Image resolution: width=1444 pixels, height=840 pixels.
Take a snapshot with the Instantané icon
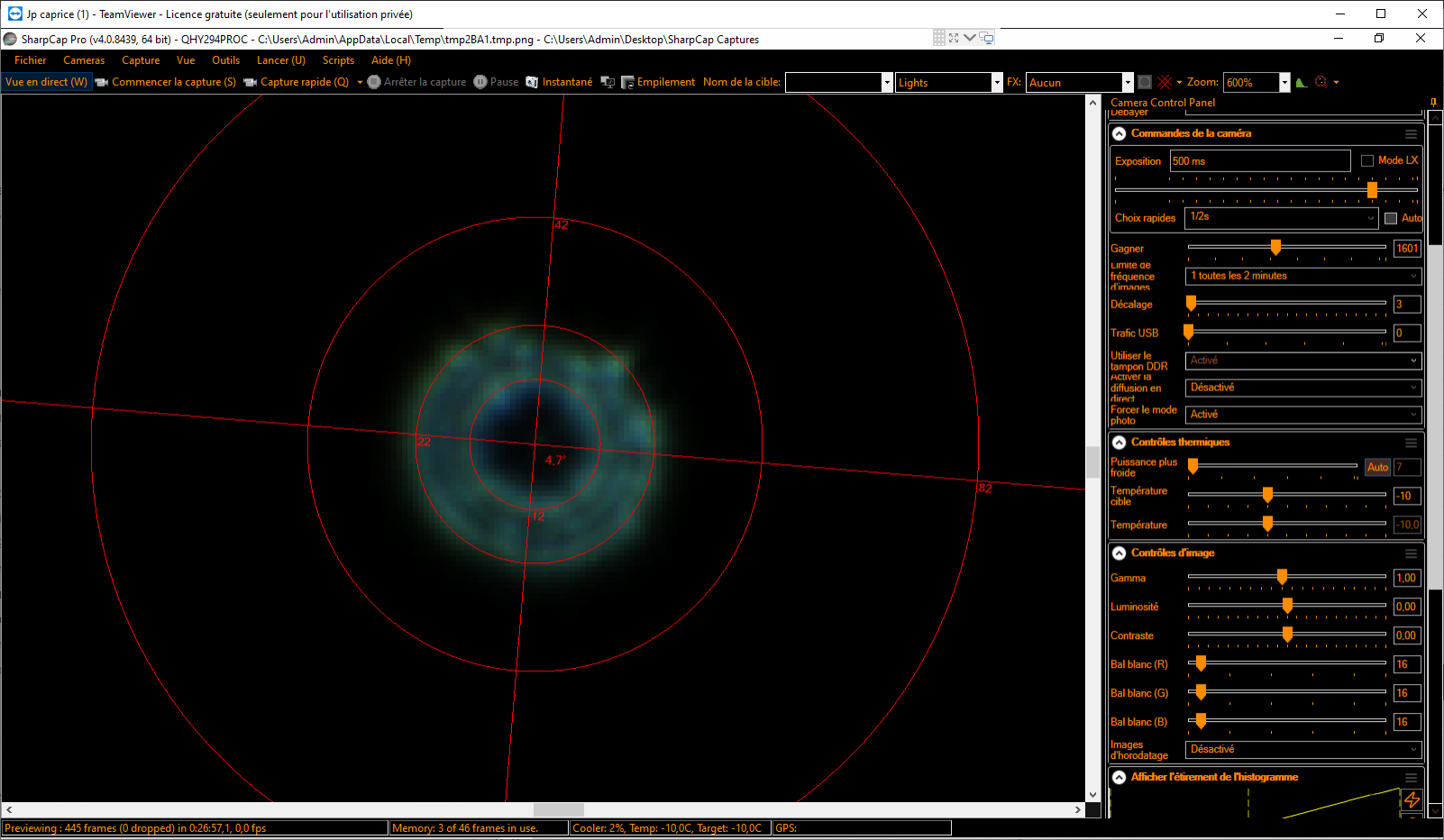pyautogui.click(x=532, y=82)
